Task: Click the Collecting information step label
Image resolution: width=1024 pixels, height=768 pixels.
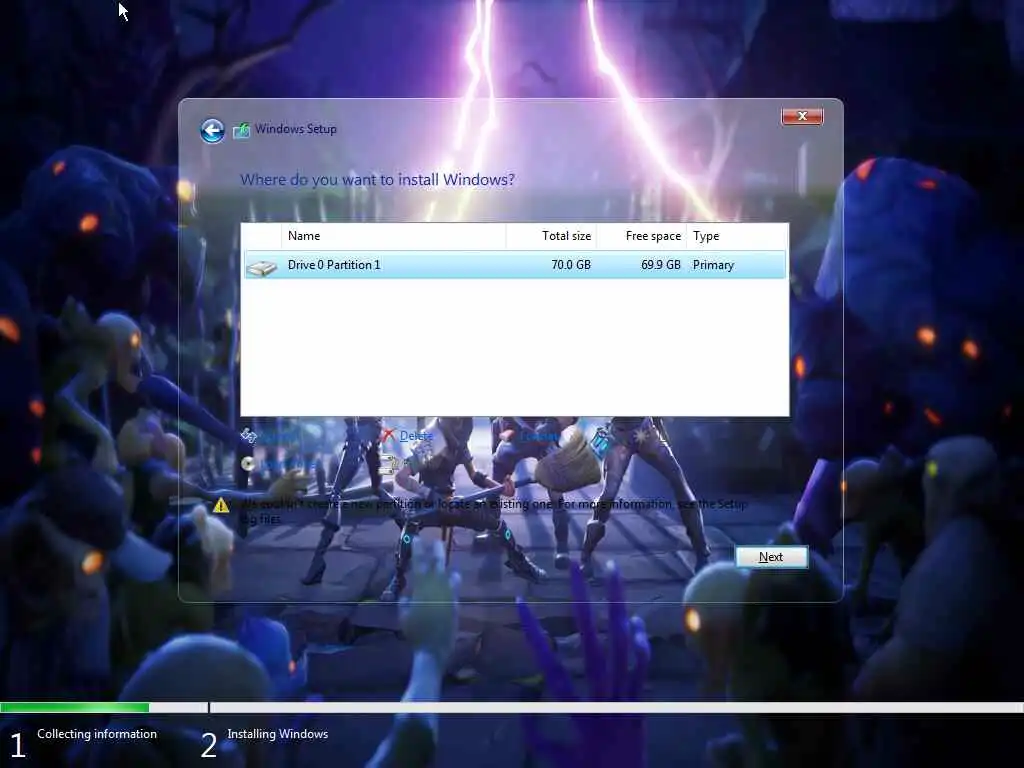Action: coord(97,734)
